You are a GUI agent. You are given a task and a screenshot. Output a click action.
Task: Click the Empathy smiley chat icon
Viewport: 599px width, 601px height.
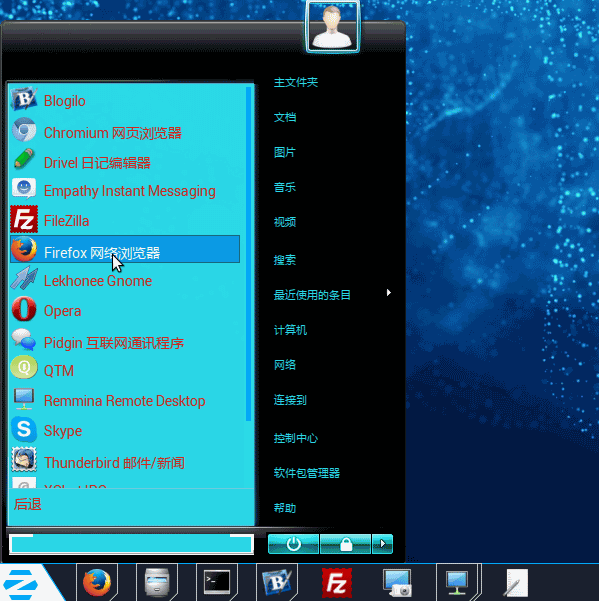click(x=24, y=188)
